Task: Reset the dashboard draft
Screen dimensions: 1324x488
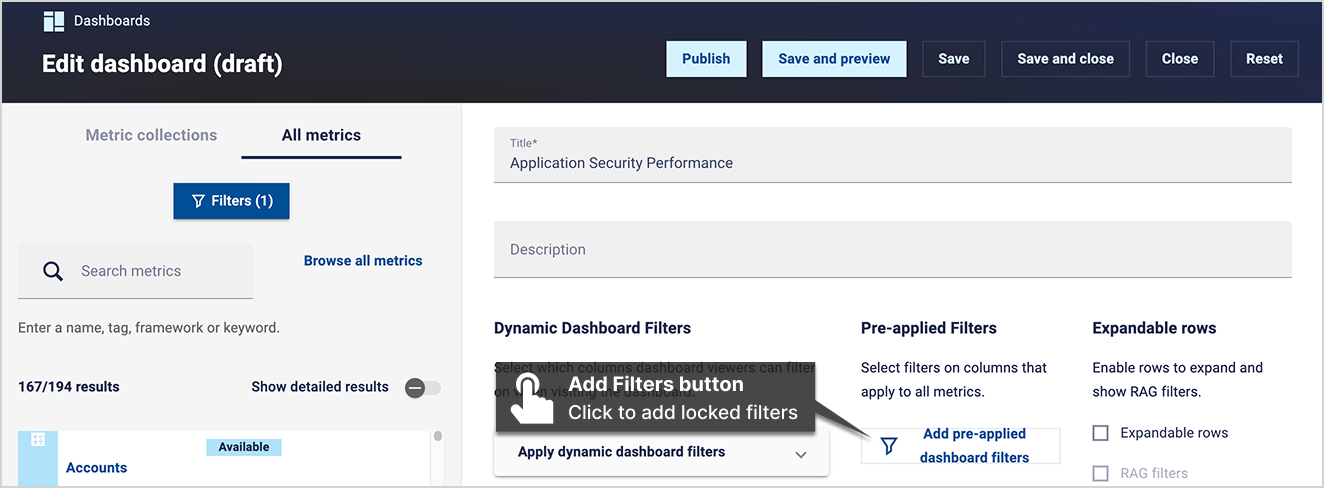Action: (x=1264, y=59)
